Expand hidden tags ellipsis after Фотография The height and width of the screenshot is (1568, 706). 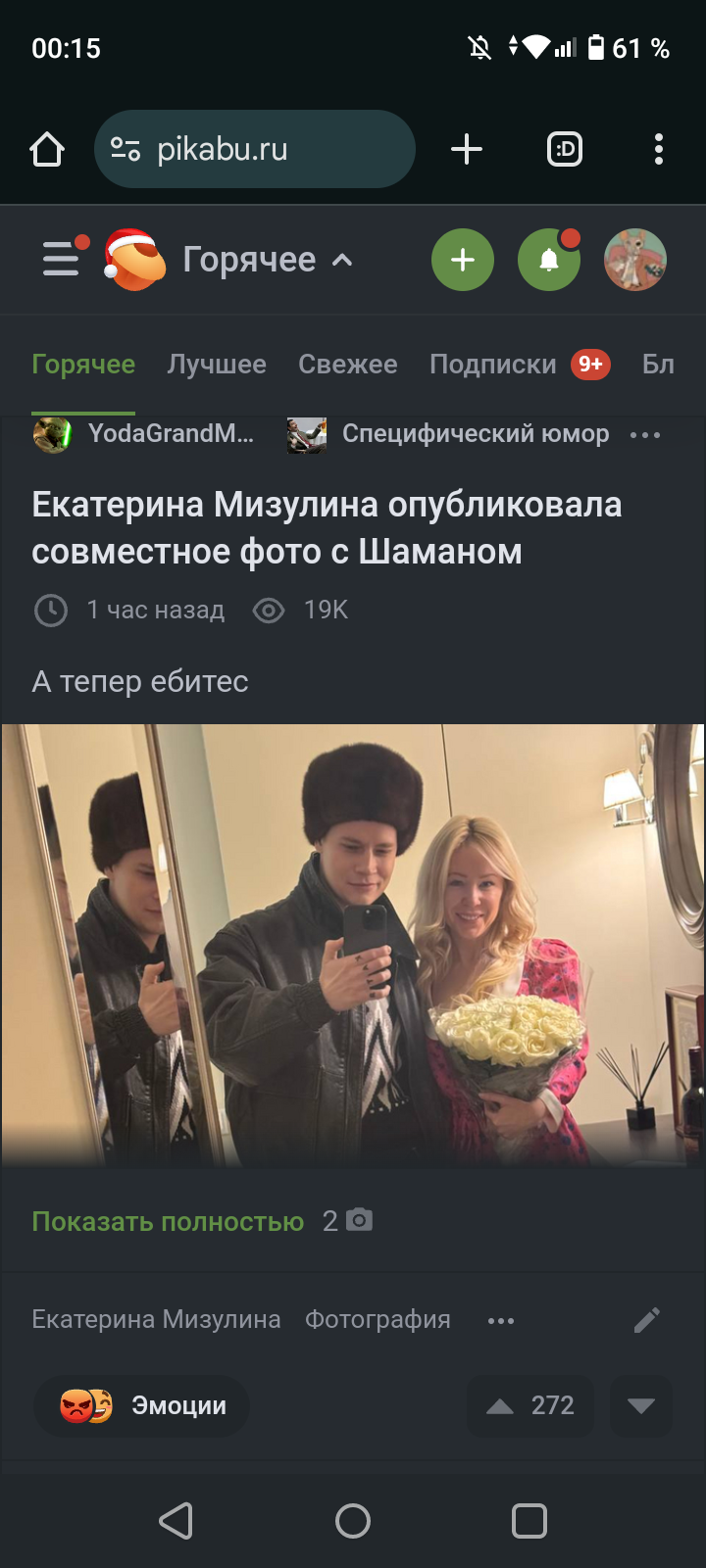click(x=501, y=1321)
